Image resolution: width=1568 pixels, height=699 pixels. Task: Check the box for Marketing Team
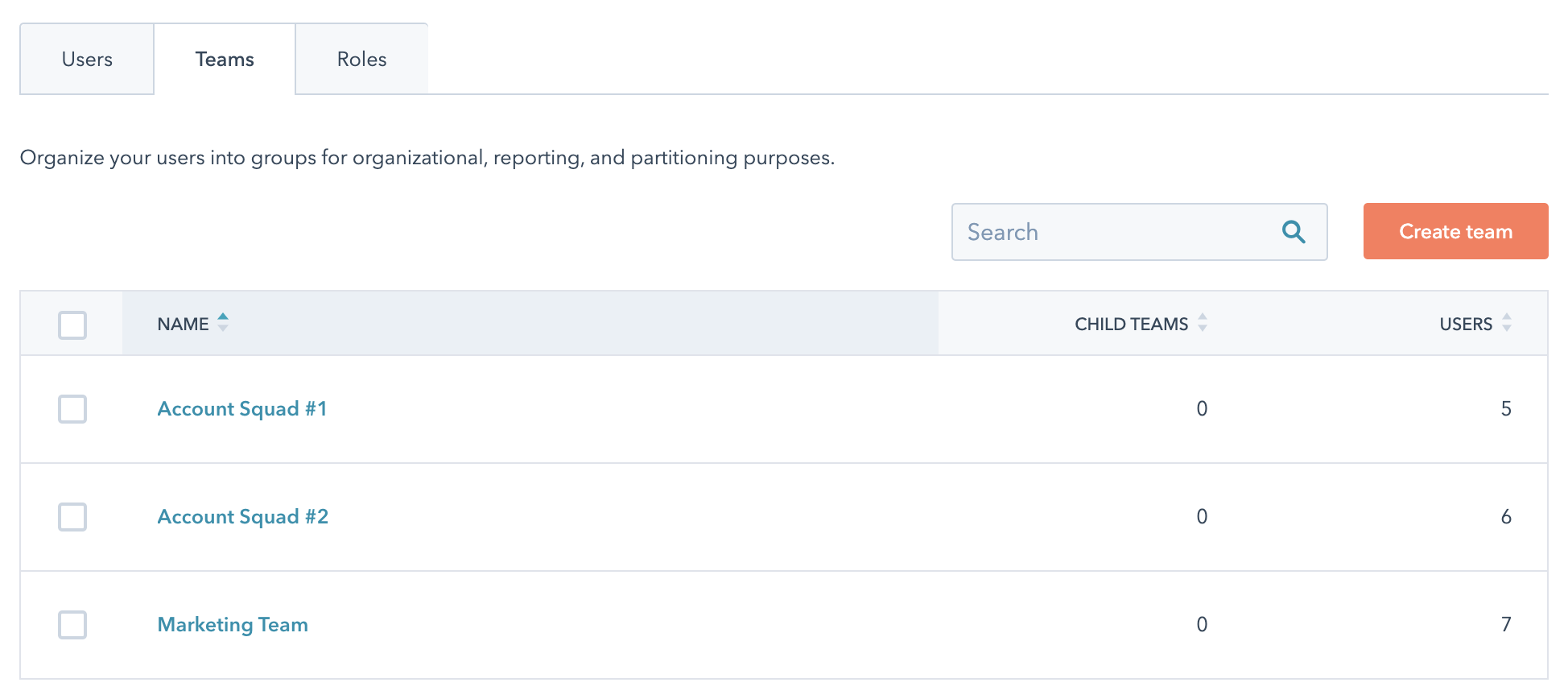point(72,625)
